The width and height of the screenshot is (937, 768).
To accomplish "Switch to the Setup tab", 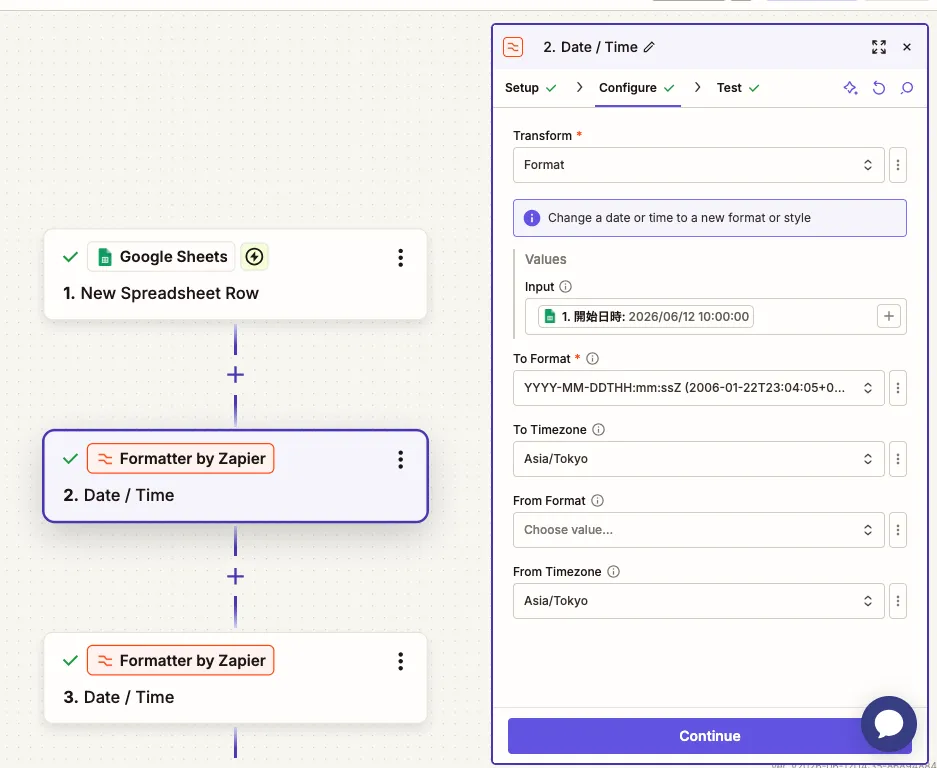I will [x=531, y=88].
